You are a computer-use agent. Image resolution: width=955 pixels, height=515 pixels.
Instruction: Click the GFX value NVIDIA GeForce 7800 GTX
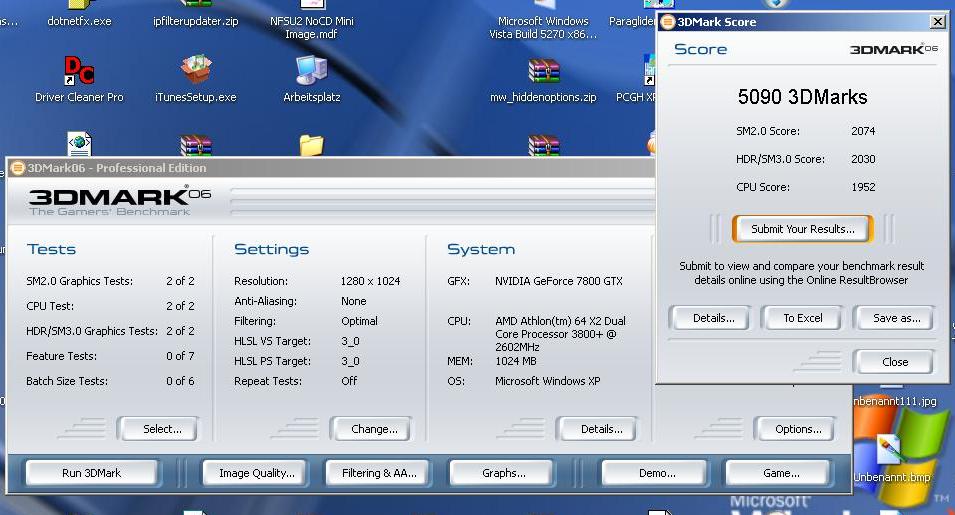(x=559, y=281)
